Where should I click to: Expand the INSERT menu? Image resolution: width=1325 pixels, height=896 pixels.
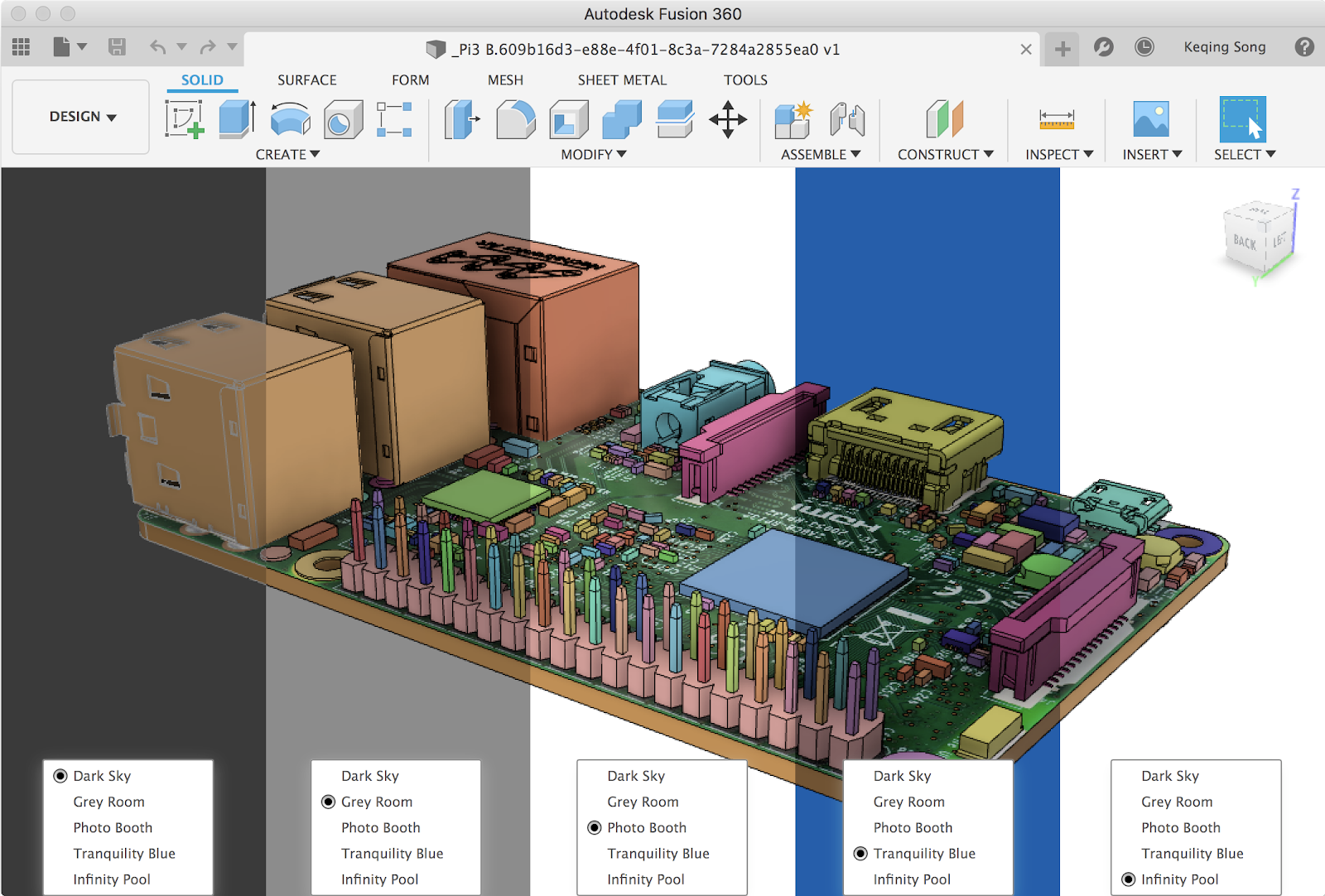click(1152, 154)
